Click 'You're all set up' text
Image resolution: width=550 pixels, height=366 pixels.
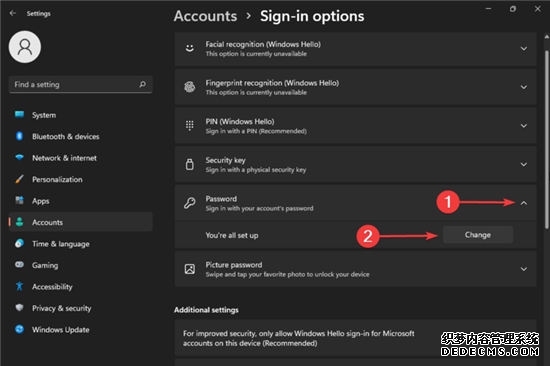pos(232,235)
